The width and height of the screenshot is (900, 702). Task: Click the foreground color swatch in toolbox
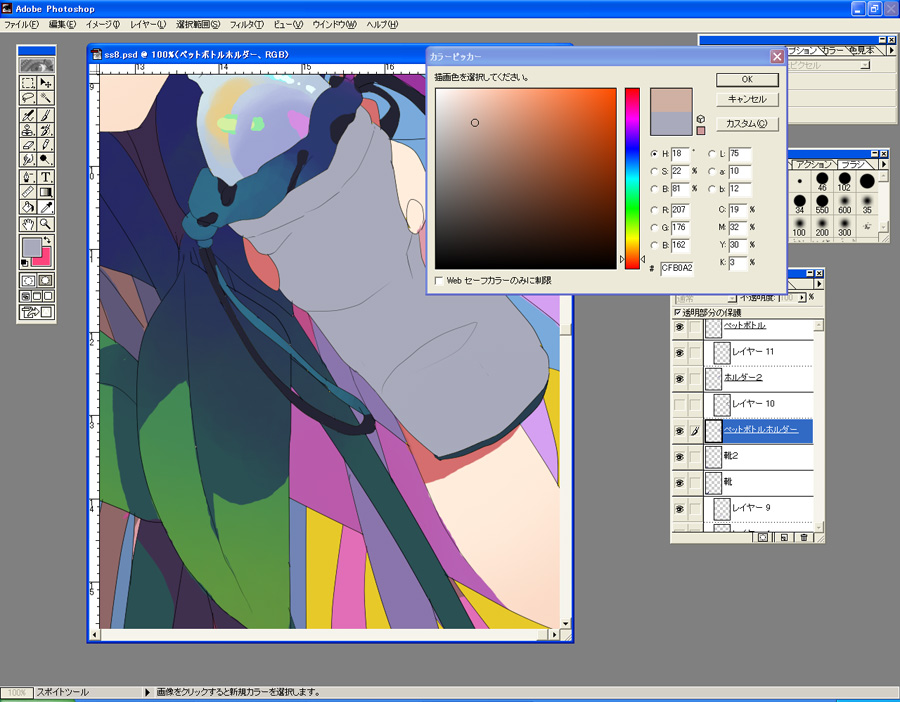31,247
